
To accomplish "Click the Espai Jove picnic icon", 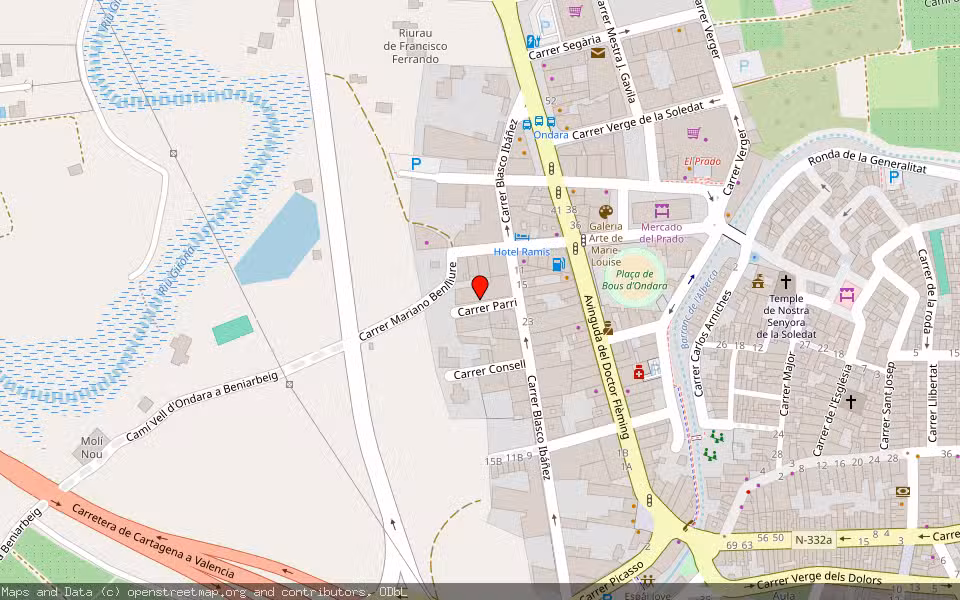I will pos(648,581).
